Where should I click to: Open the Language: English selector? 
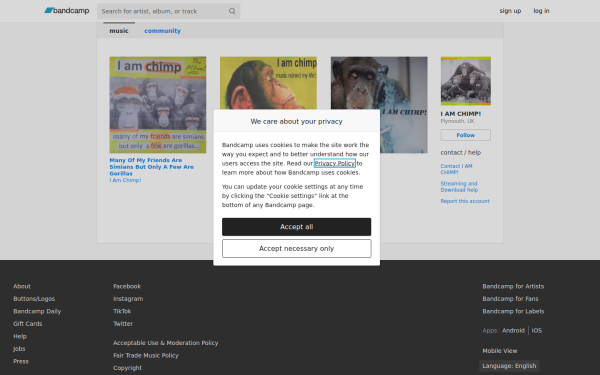click(509, 366)
